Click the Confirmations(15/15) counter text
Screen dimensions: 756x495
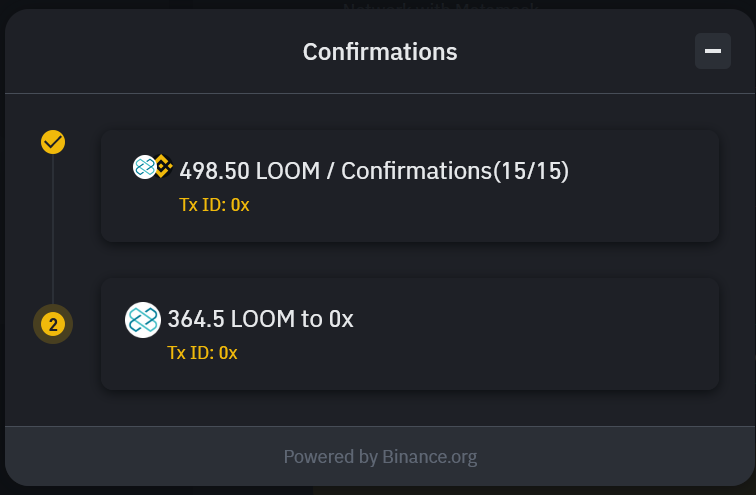click(x=455, y=171)
